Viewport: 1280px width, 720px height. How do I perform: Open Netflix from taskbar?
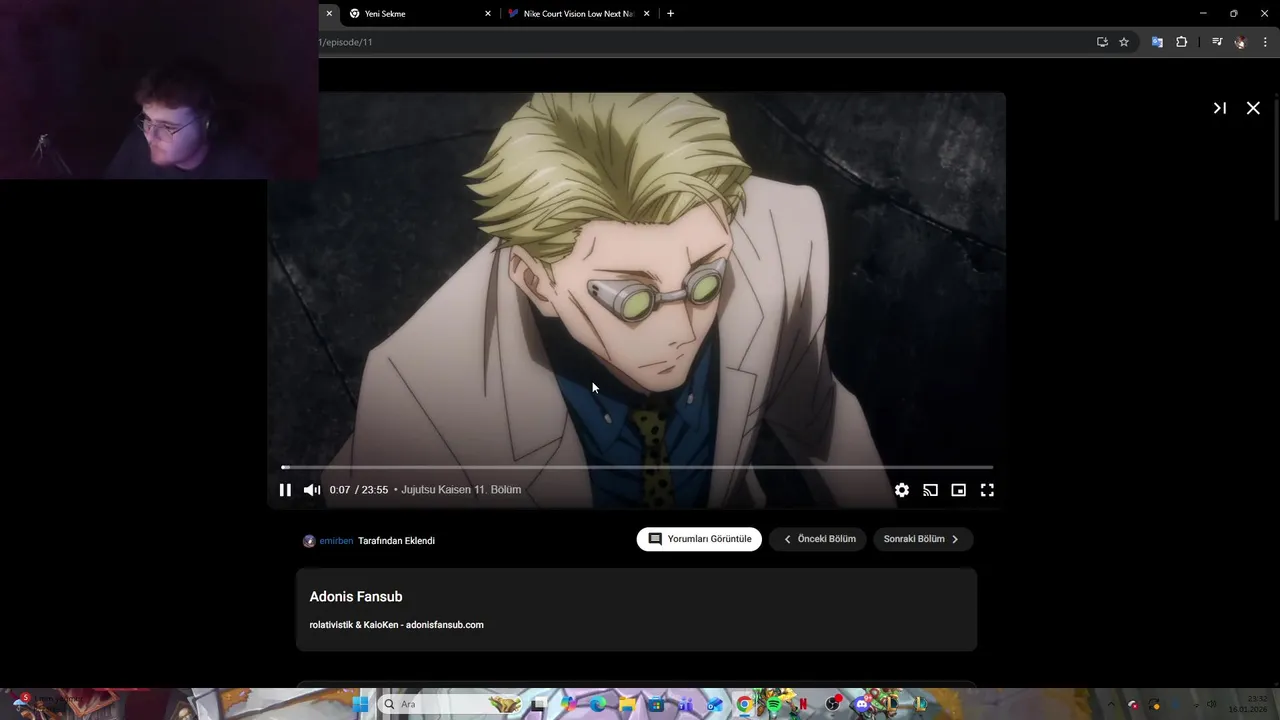coord(803,704)
